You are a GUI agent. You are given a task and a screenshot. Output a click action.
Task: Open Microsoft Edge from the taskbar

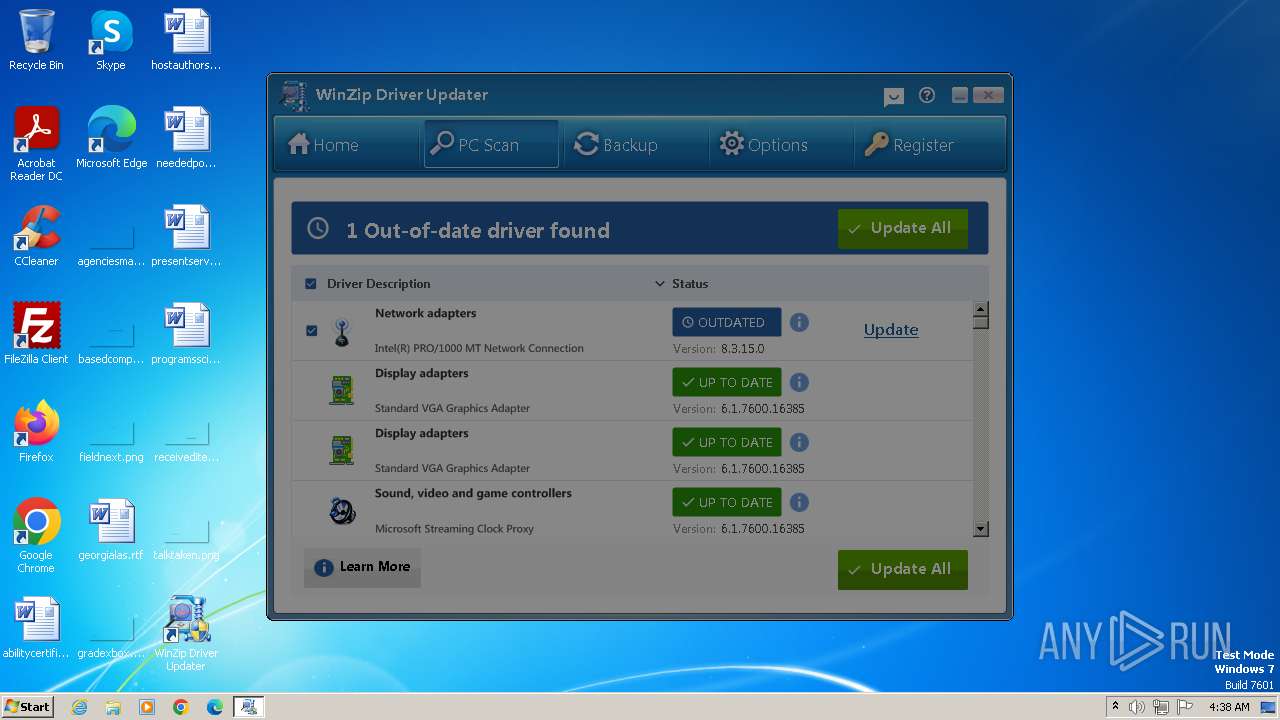click(x=214, y=707)
